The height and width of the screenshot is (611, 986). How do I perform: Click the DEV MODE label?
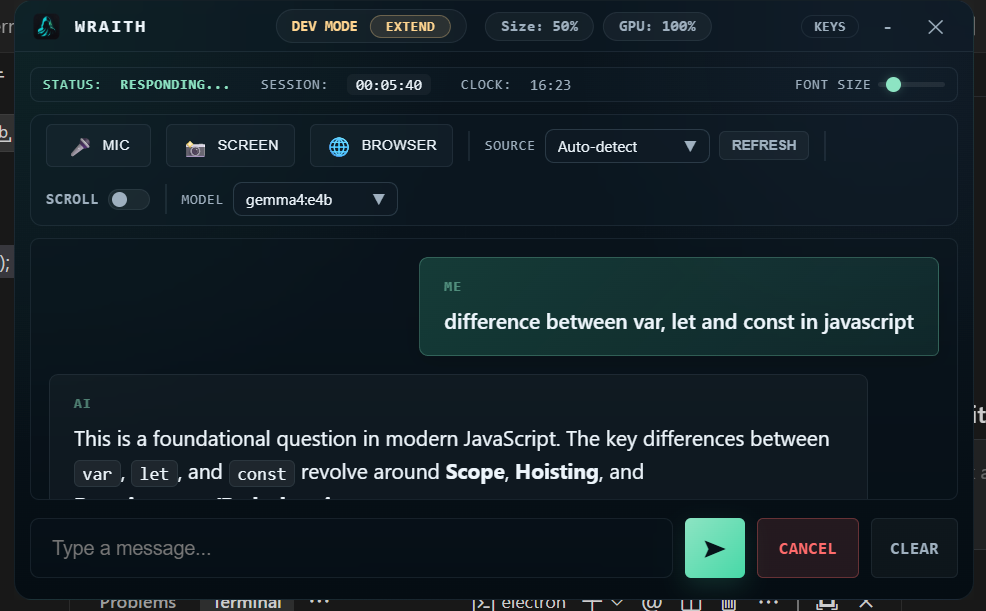[324, 26]
